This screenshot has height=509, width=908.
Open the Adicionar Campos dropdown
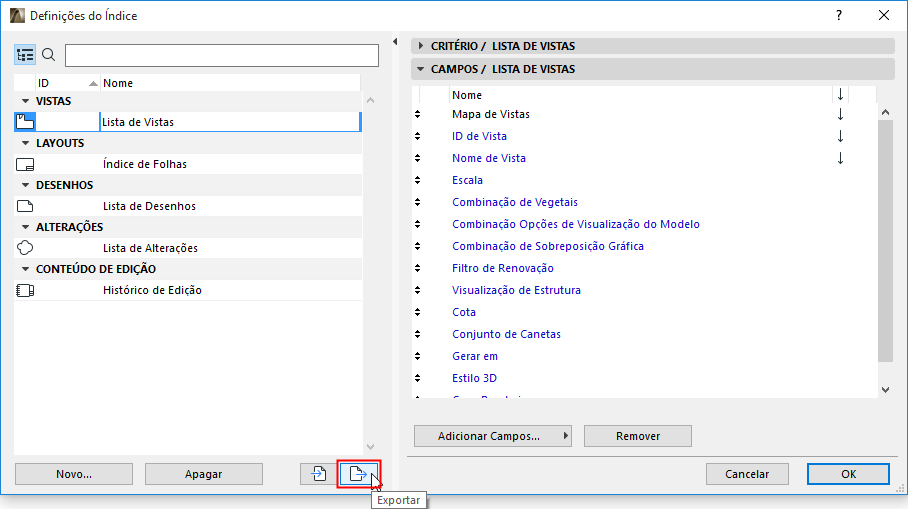coord(493,436)
